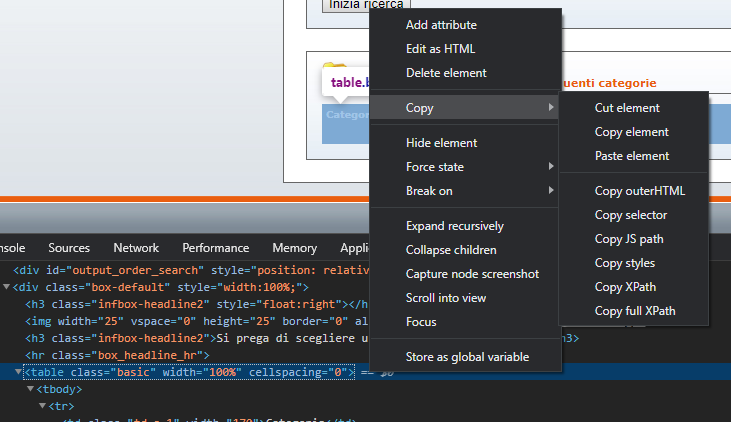Open the Copy submenu entry

[465, 108]
